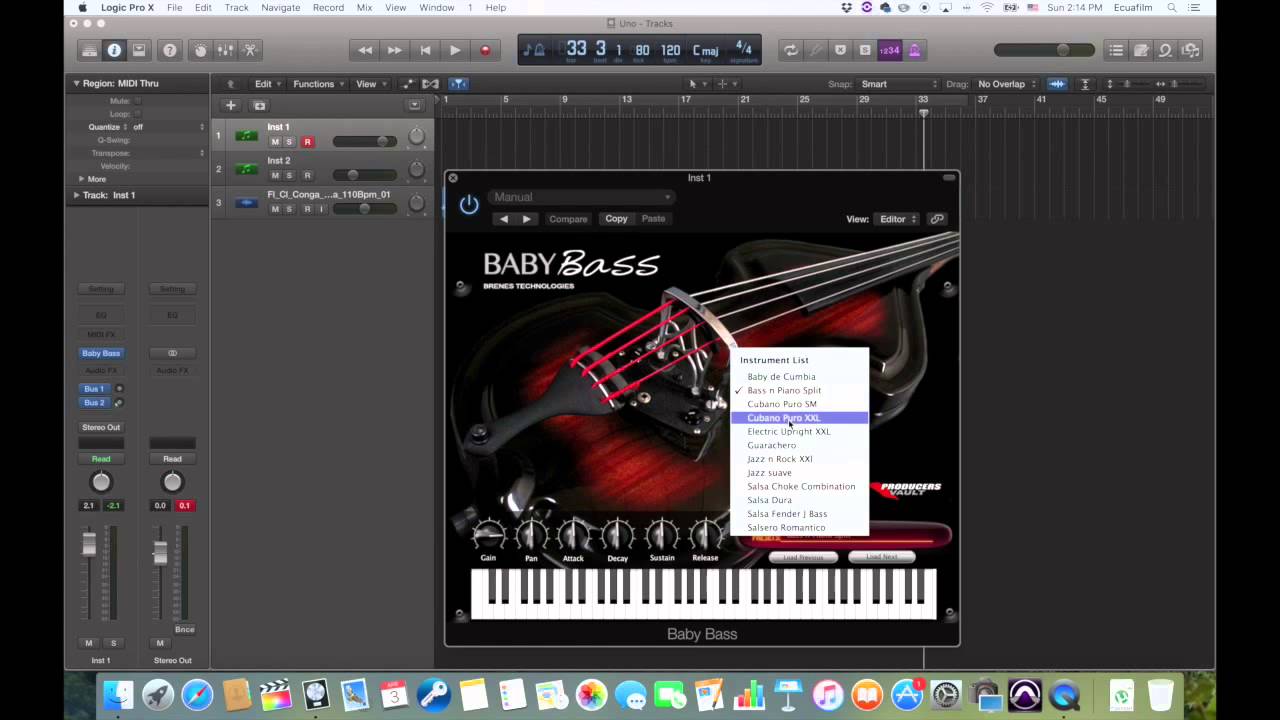Pick Jazz suave instrument

(799, 473)
